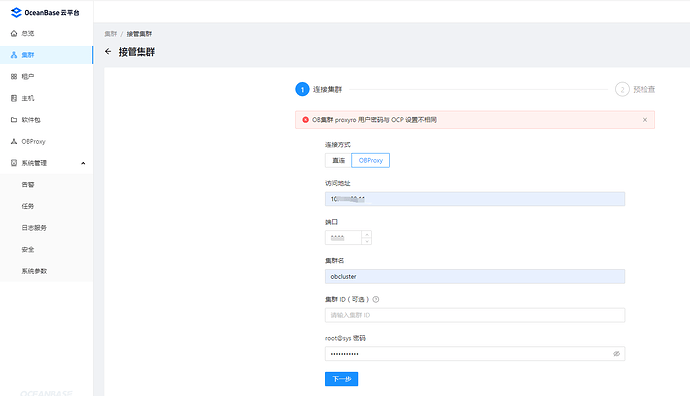
Task: Click the 下一步 next button
Action: pyautogui.click(x=341, y=379)
